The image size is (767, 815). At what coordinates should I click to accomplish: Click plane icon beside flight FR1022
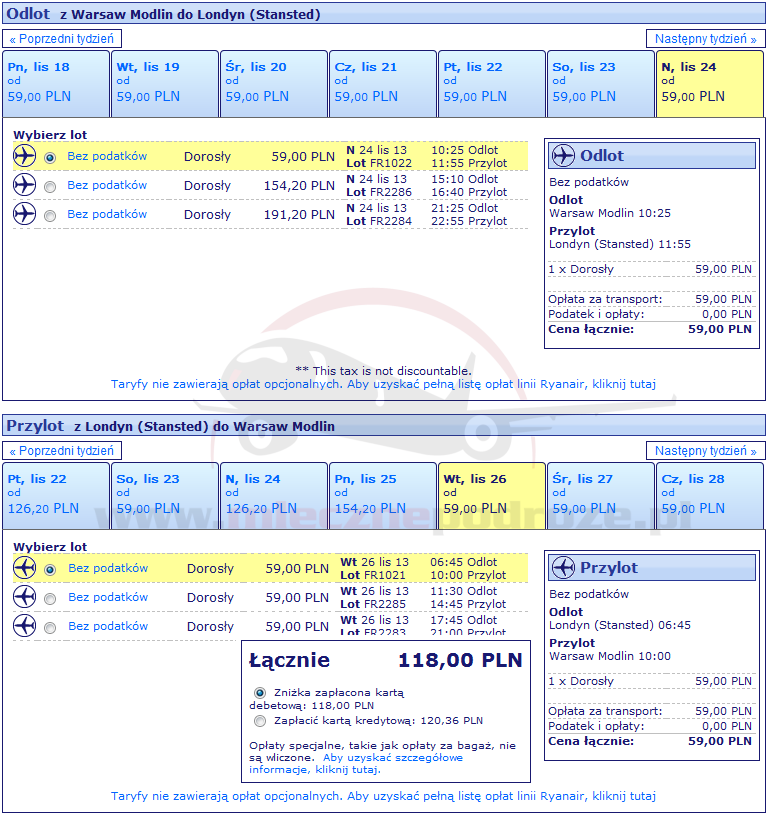[24, 156]
